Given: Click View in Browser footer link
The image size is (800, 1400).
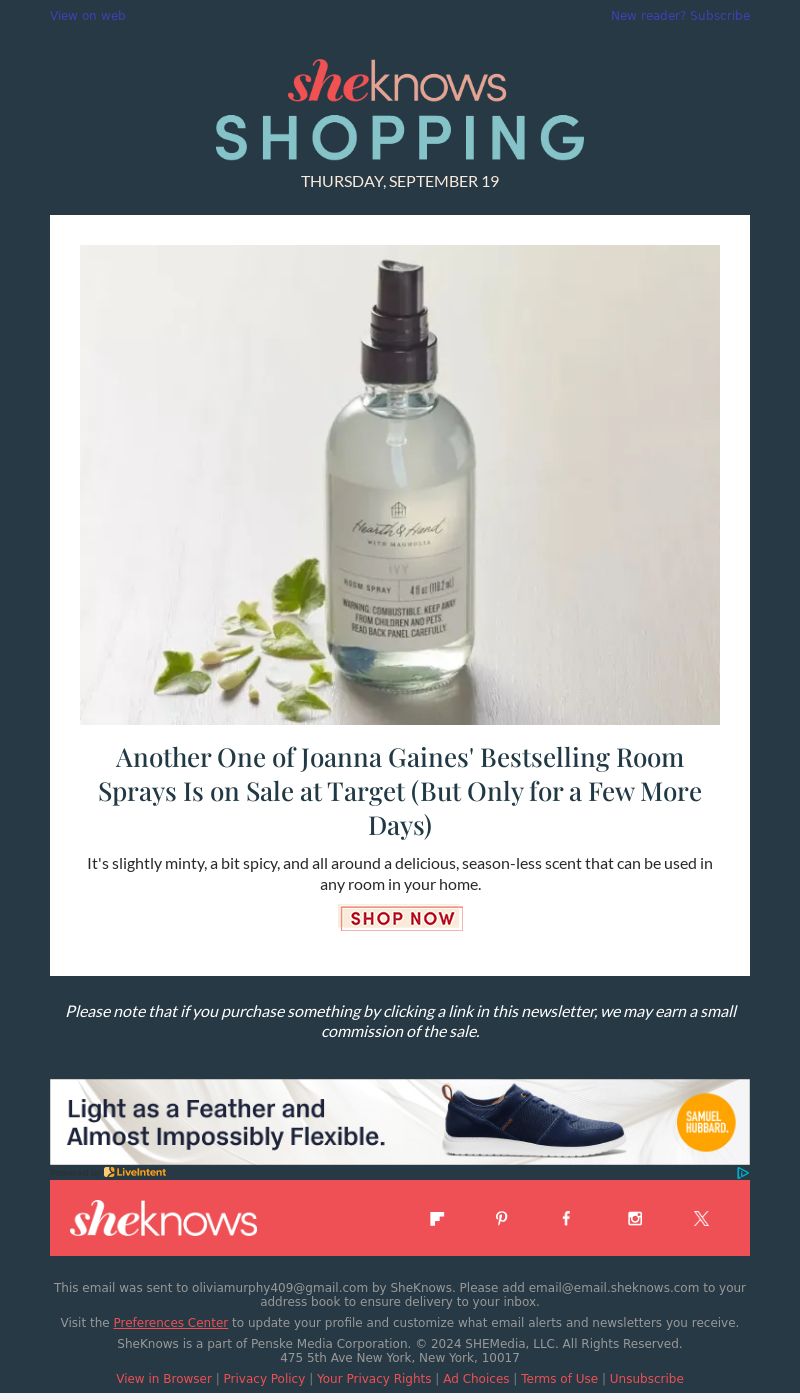Looking at the screenshot, I should (164, 1379).
